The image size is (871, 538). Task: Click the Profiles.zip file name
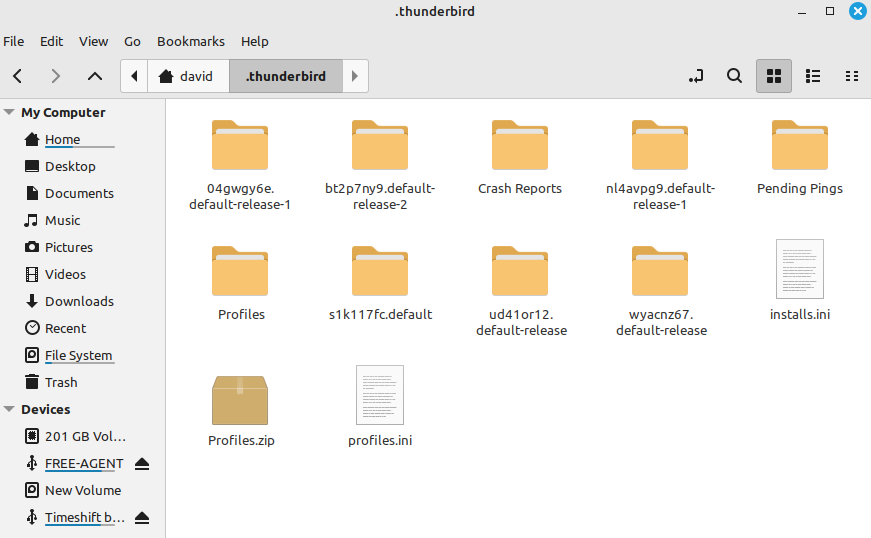click(241, 440)
